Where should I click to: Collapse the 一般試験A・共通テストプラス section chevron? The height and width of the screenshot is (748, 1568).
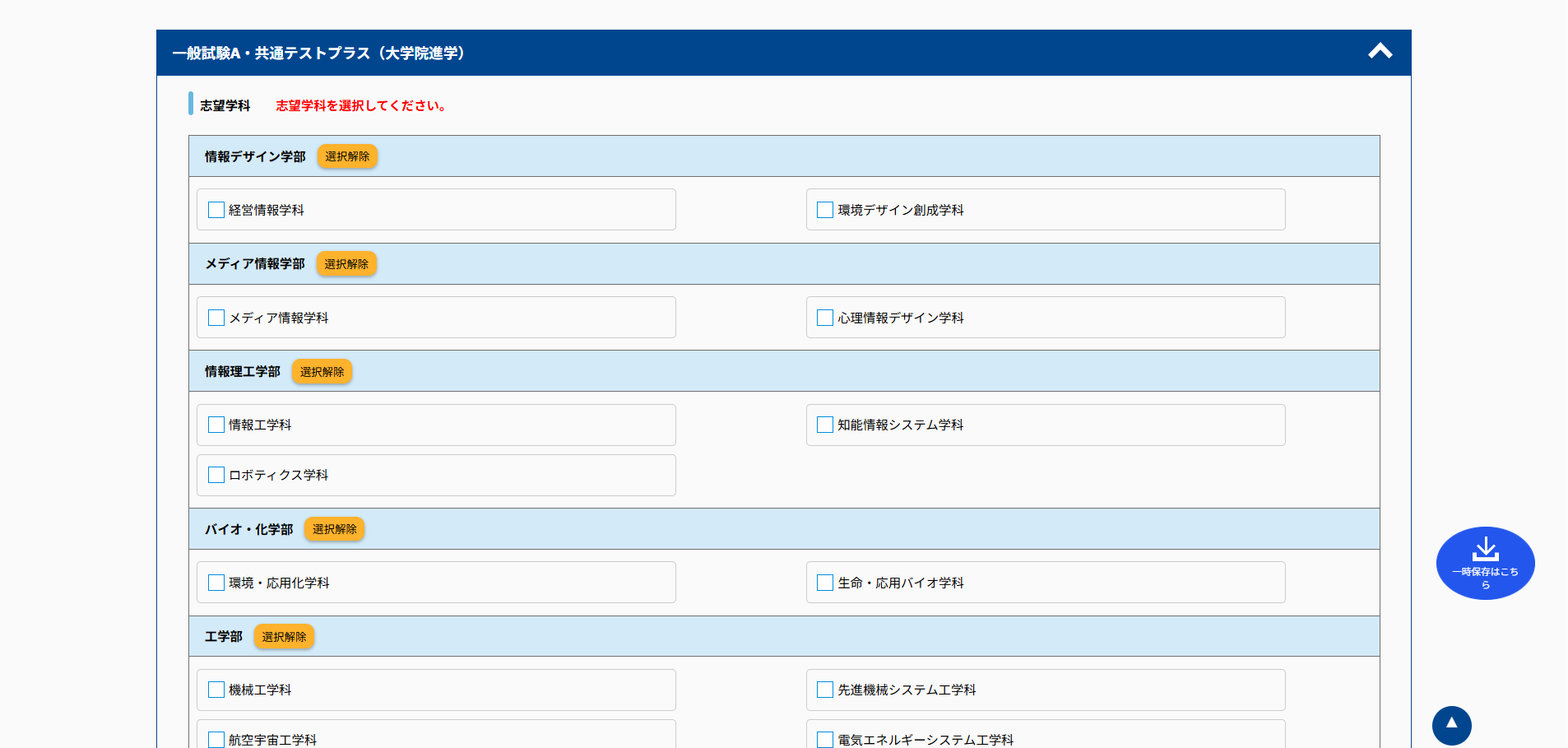[x=1380, y=52]
